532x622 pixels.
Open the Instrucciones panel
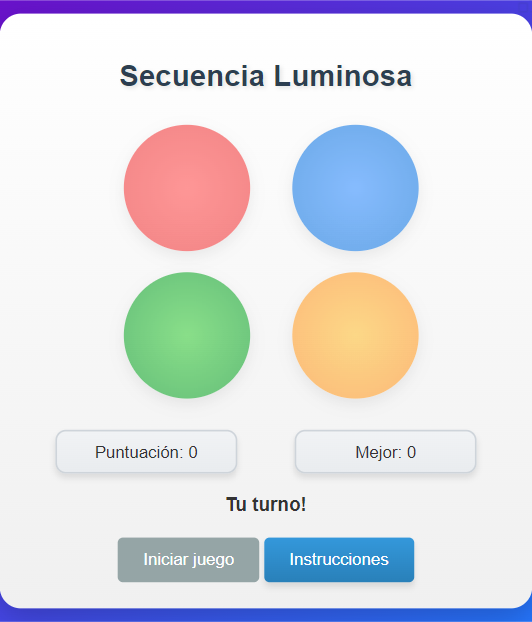(339, 560)
